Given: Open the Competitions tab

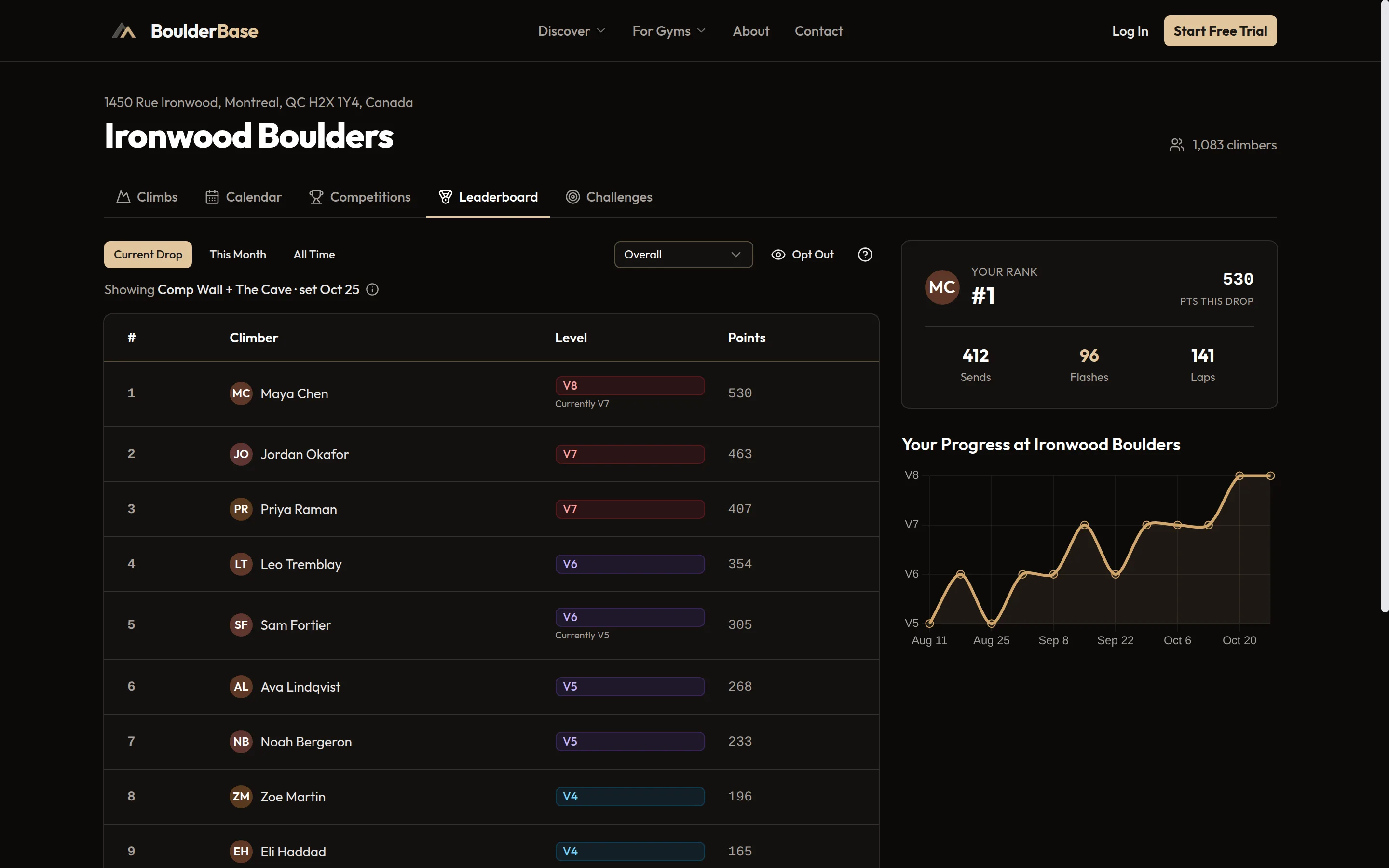Looking at the screenshot, I should coord(360,197).
